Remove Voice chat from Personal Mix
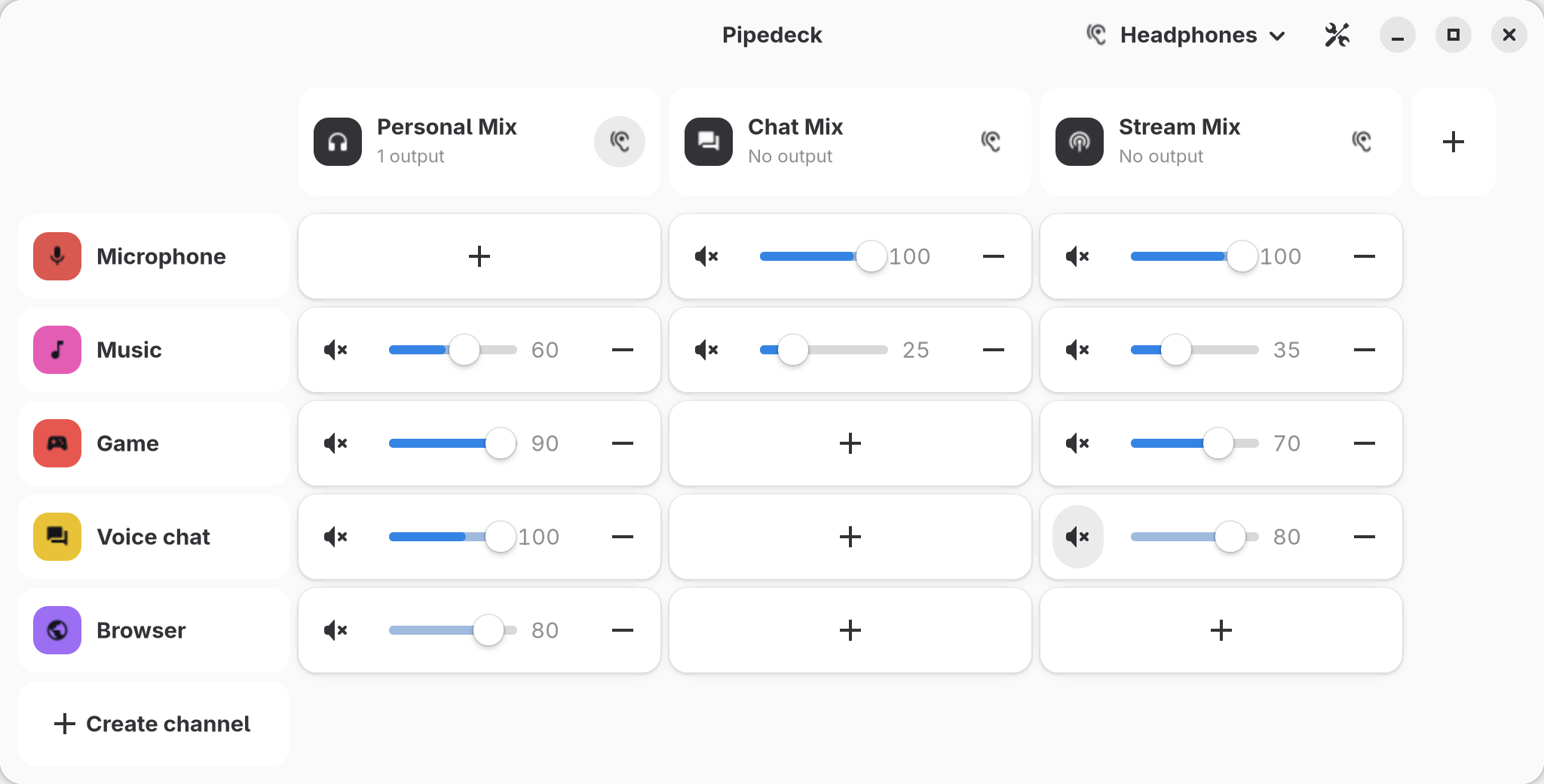Image resolution: width=1544 pixels, height=784 pixels. pyautogui.click(x=623, y=537)
